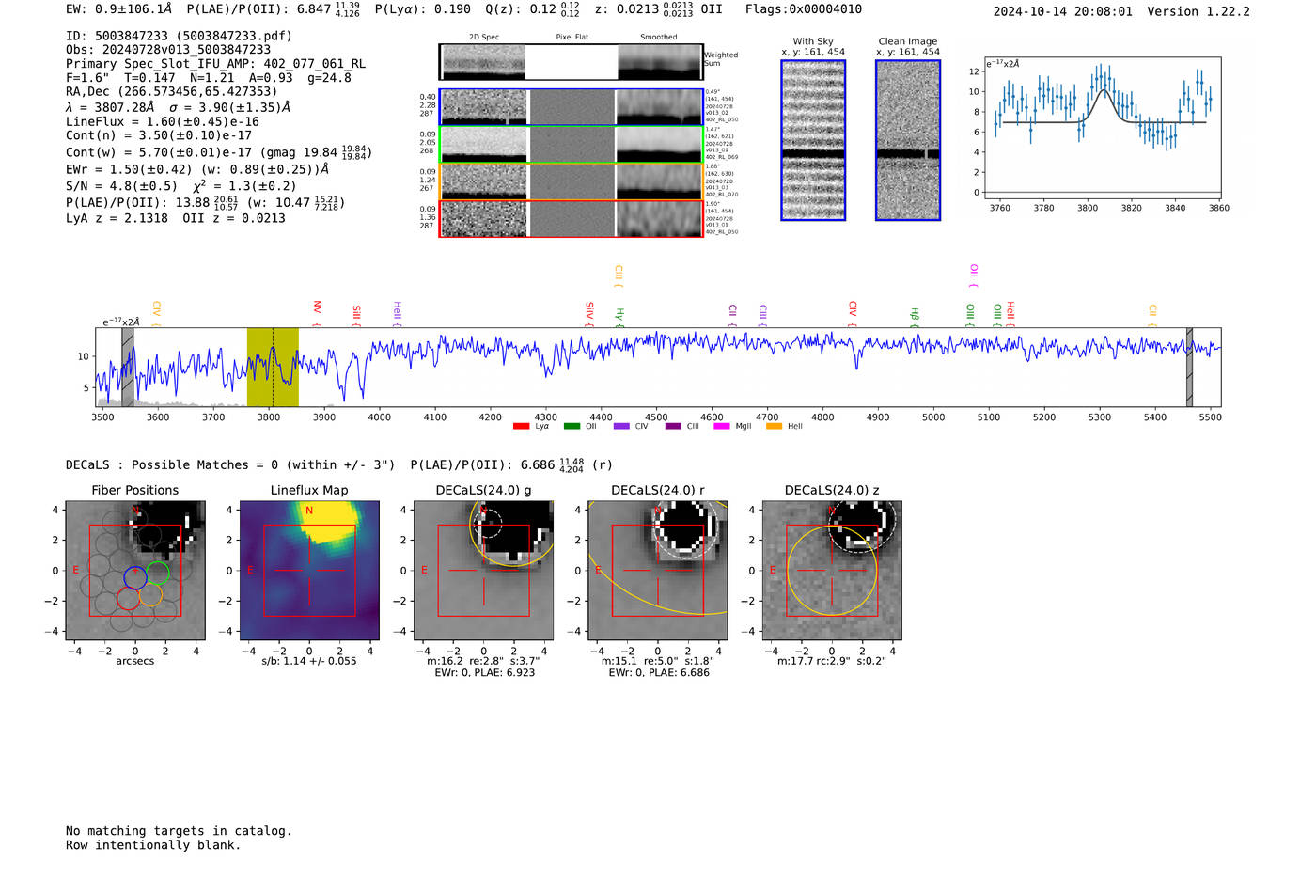Open the Lineflux Map panel

tap(309, 571)
